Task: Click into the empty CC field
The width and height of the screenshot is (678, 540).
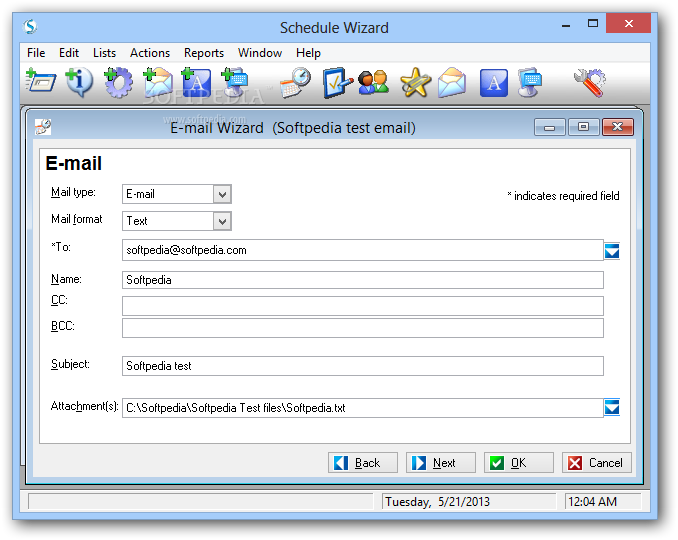Action: point(363,306)
